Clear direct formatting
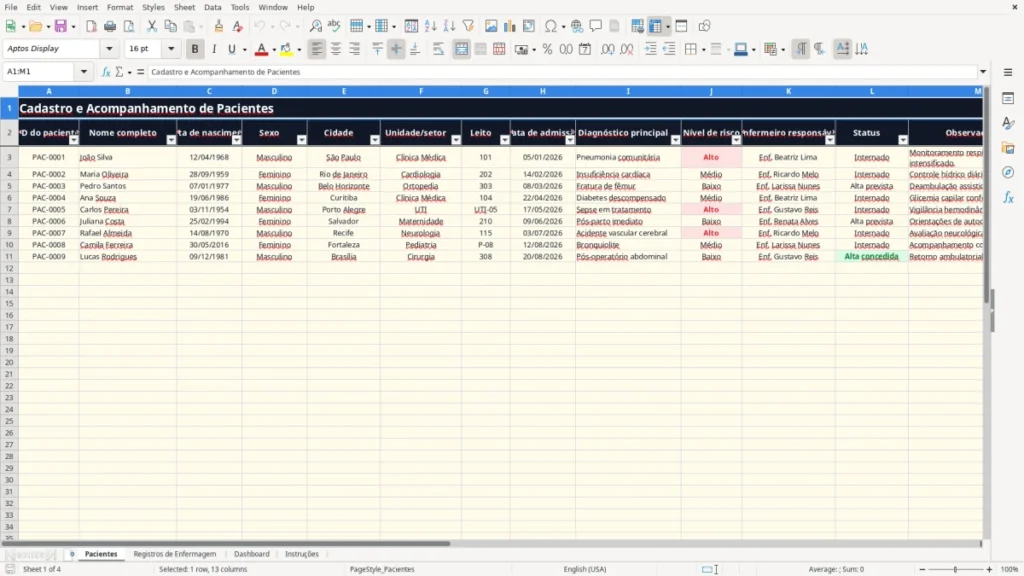 click(x=238, y=26)
